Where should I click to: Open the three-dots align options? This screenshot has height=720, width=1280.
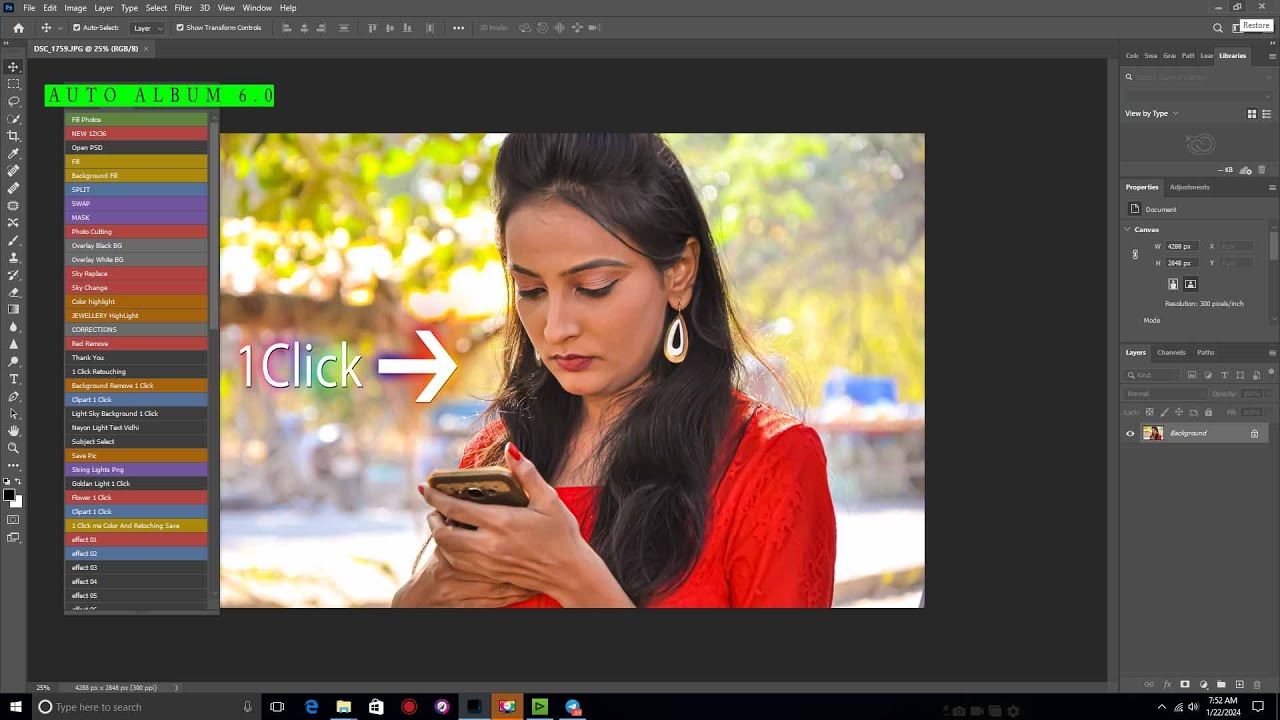pos(458,28)
